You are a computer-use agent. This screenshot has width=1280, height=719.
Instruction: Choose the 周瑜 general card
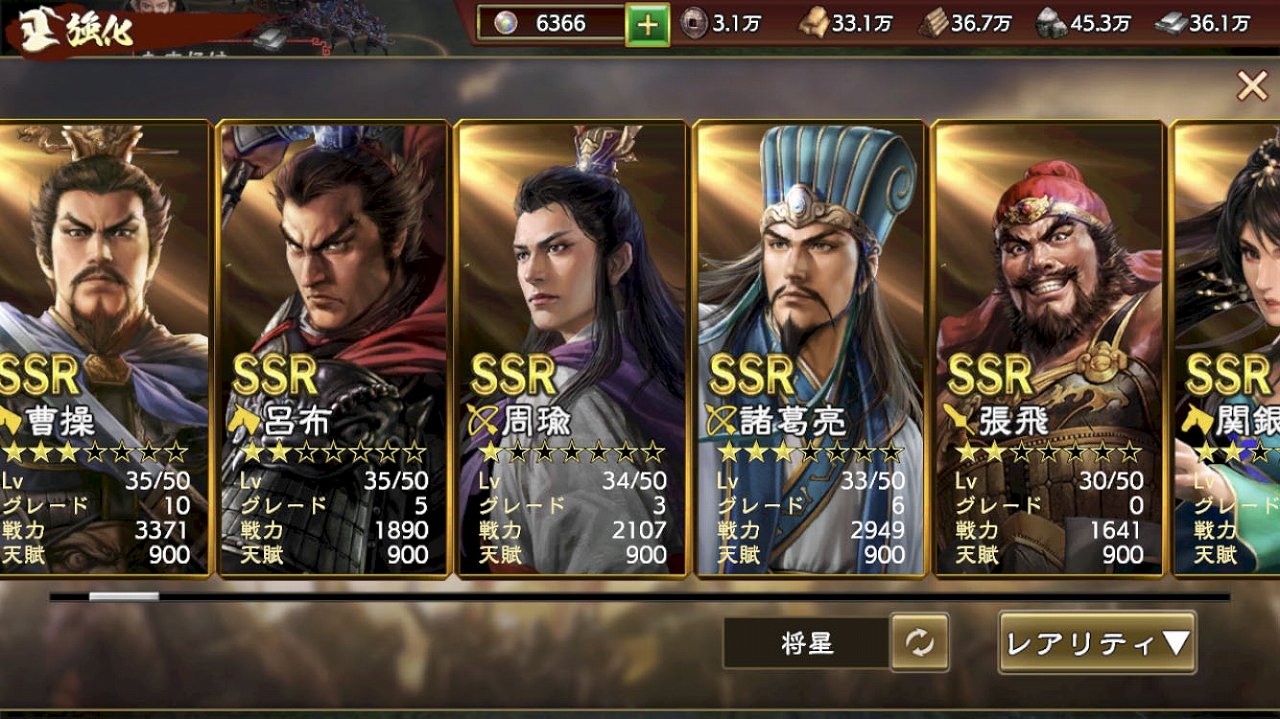pos(572,348)
